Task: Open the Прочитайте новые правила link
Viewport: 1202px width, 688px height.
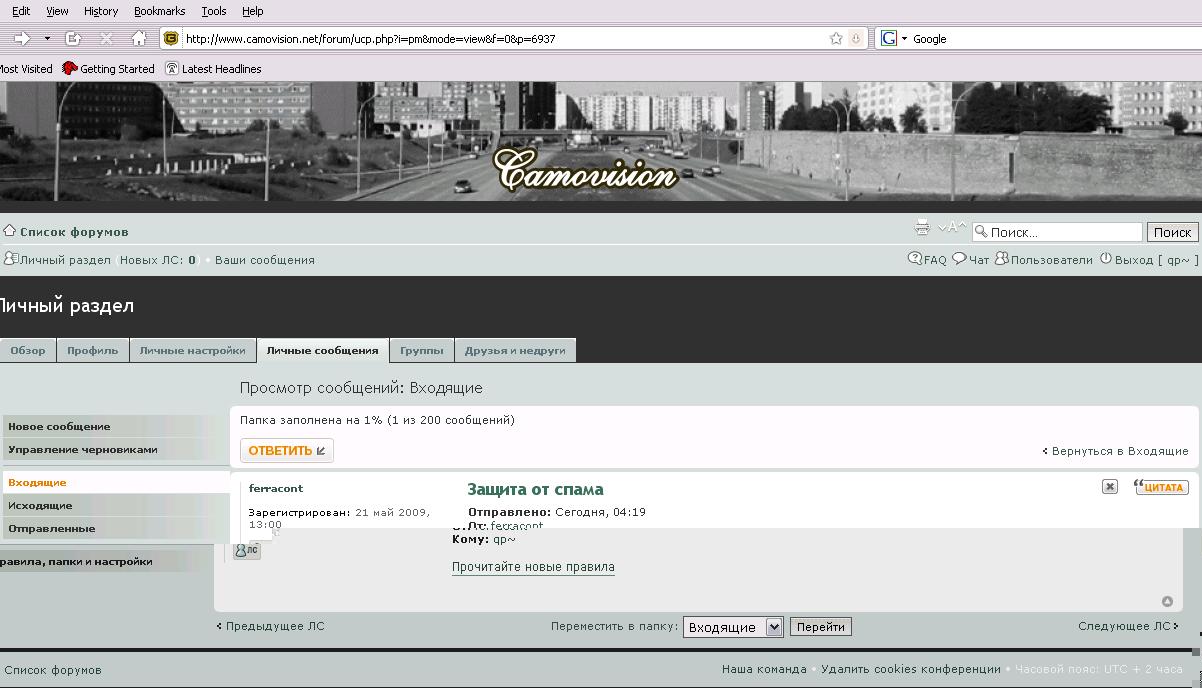Action: 533,567
